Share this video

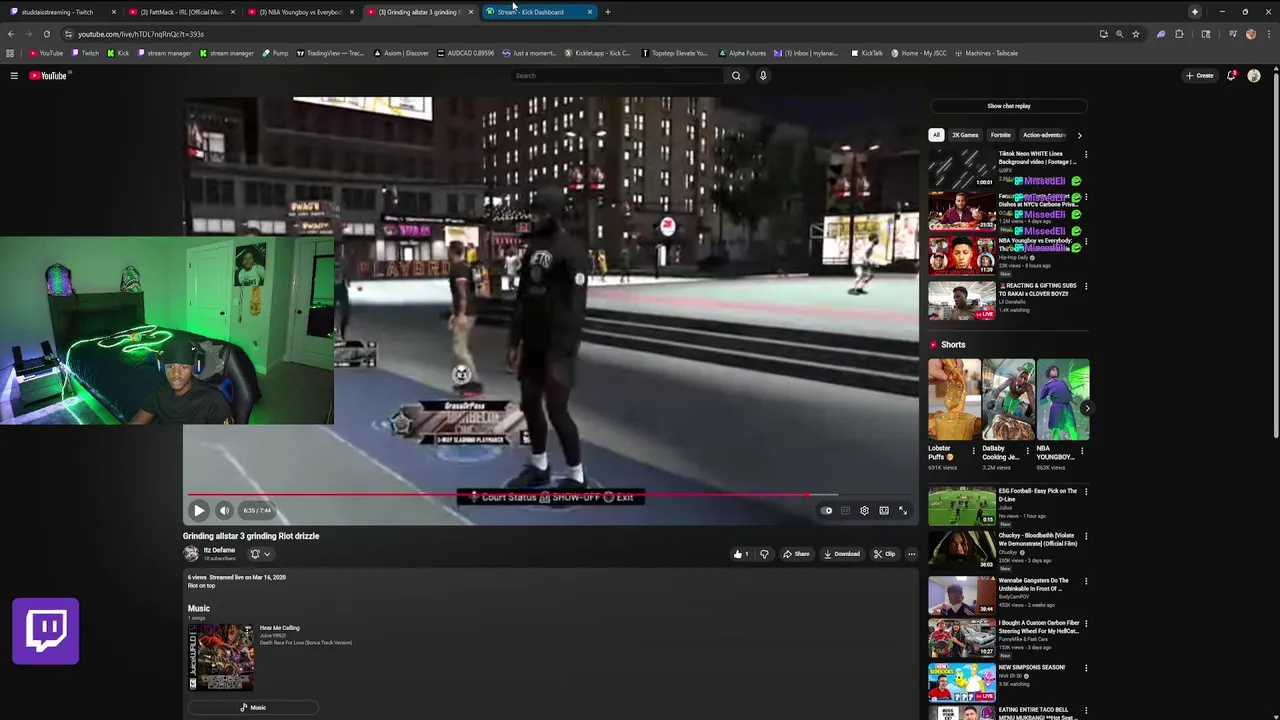(797, 554)
